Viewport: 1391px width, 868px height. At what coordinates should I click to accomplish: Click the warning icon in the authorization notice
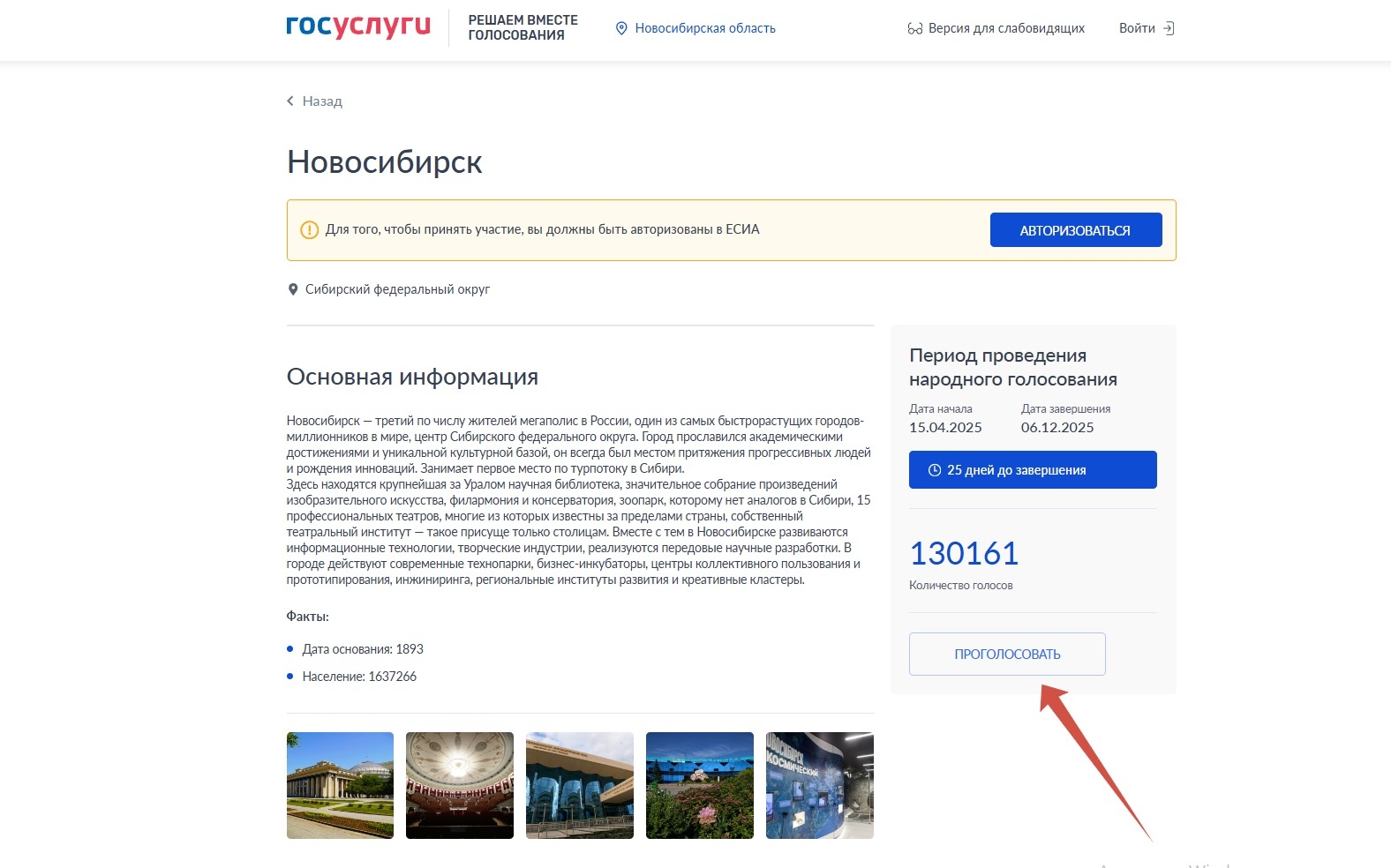[309, 230]
